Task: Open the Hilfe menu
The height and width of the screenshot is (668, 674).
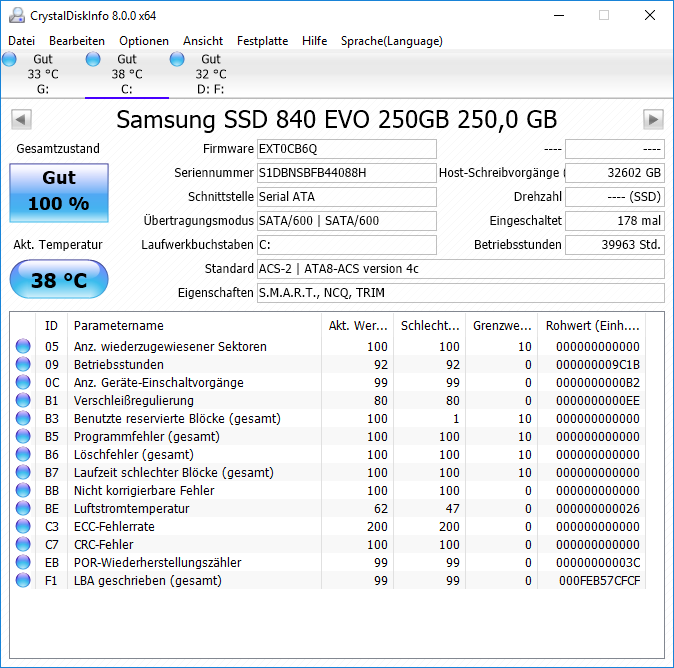Action: point(315,41)
